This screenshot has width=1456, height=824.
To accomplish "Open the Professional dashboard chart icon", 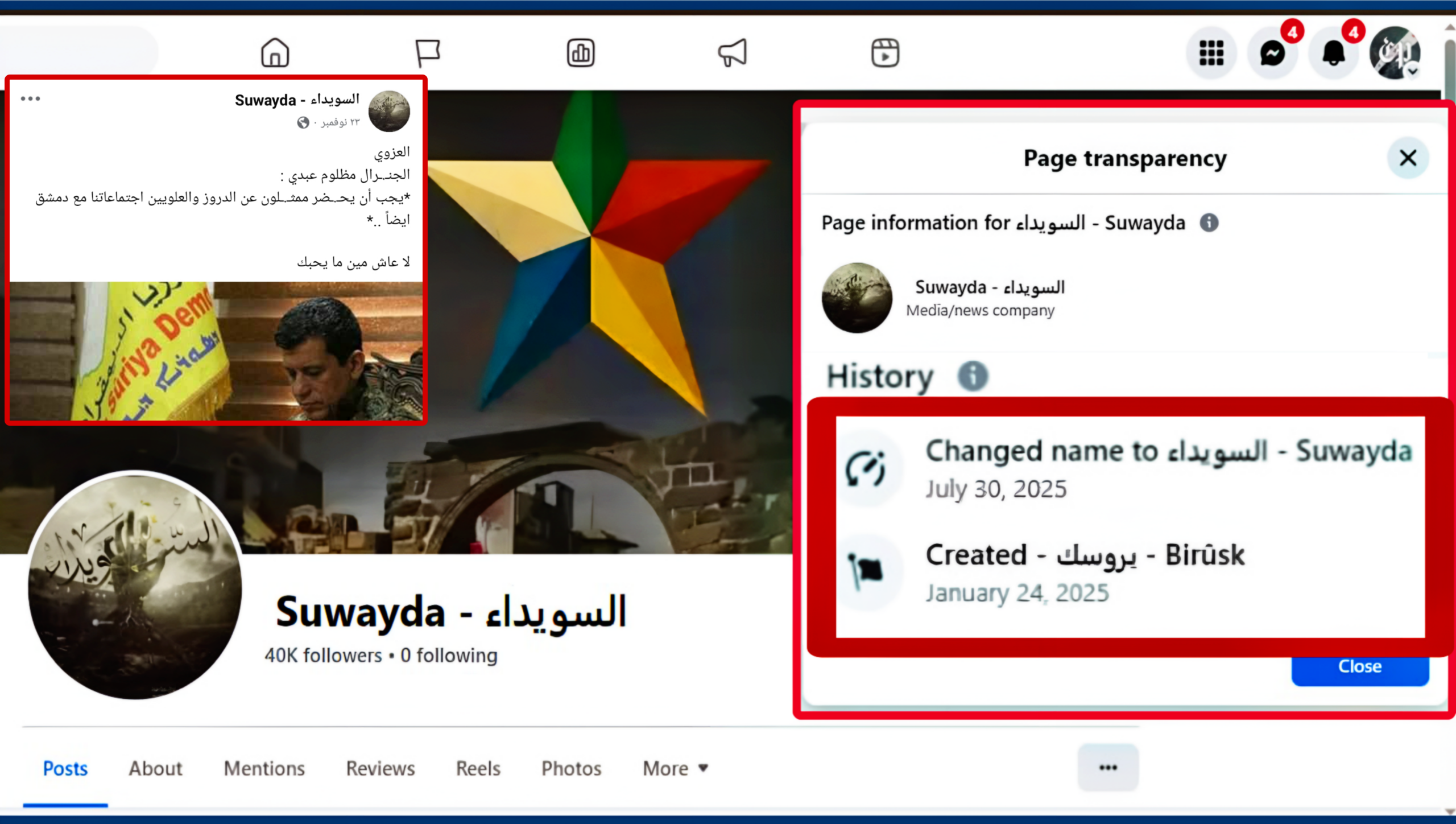I will (581, 53).
